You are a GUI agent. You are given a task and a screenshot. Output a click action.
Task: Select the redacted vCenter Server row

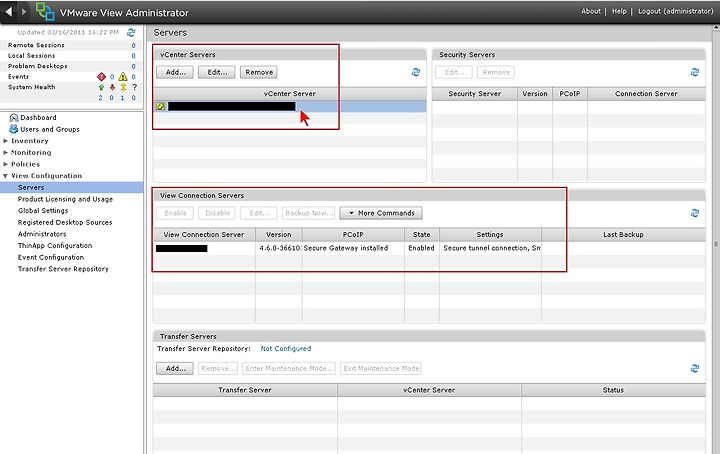click(290, 106)
